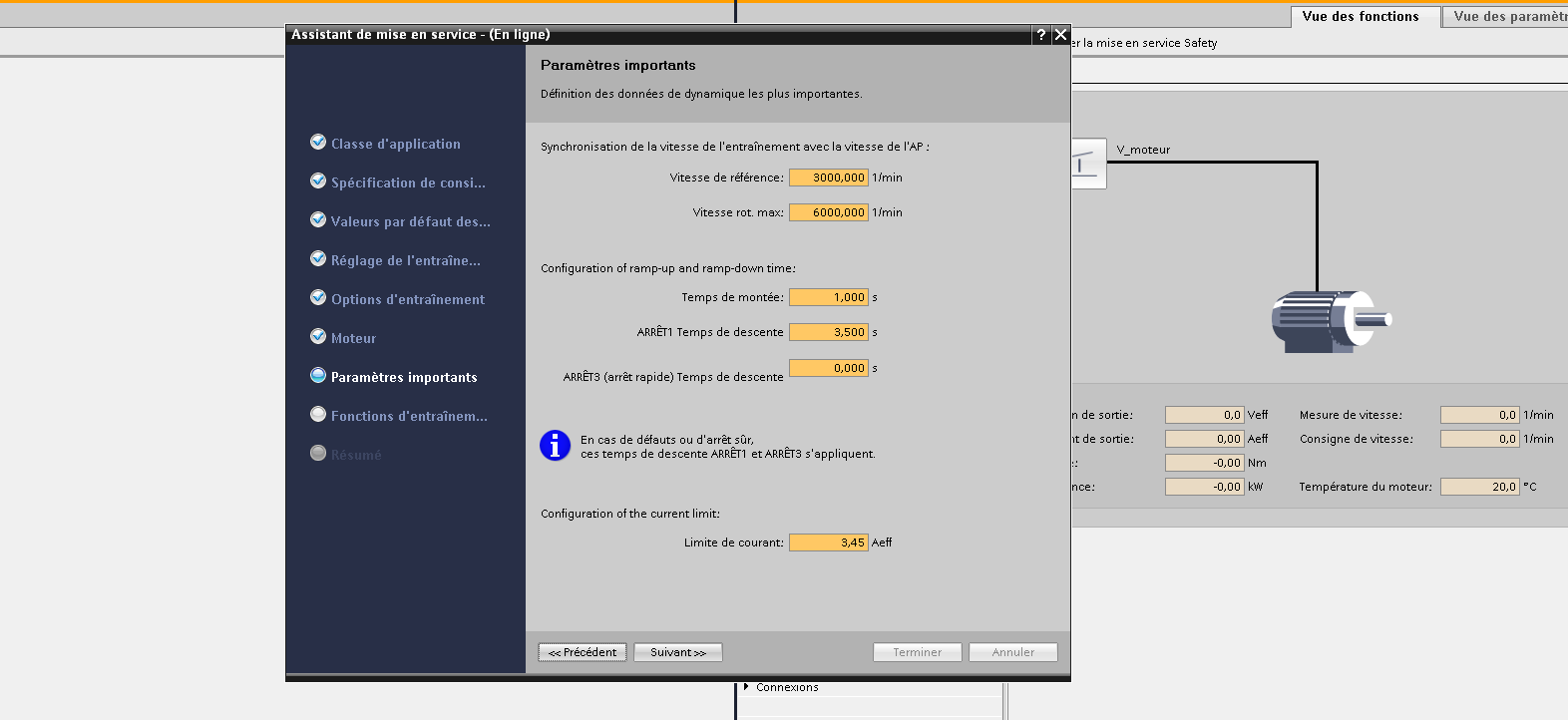1568x720 pixels.
Task: Click the blue information icon
Action: click(555, 446)
